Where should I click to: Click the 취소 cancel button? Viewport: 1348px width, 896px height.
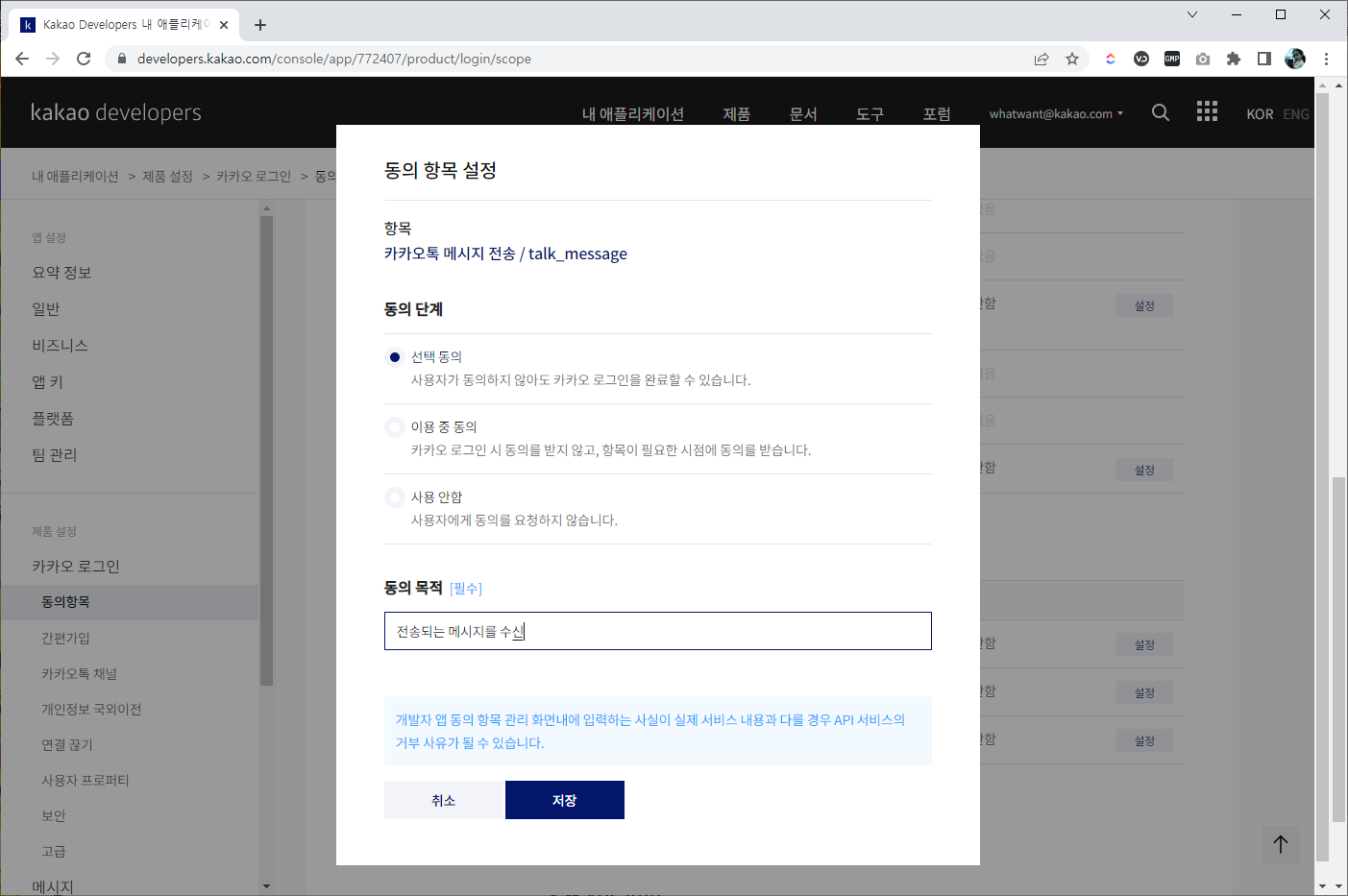444,800
